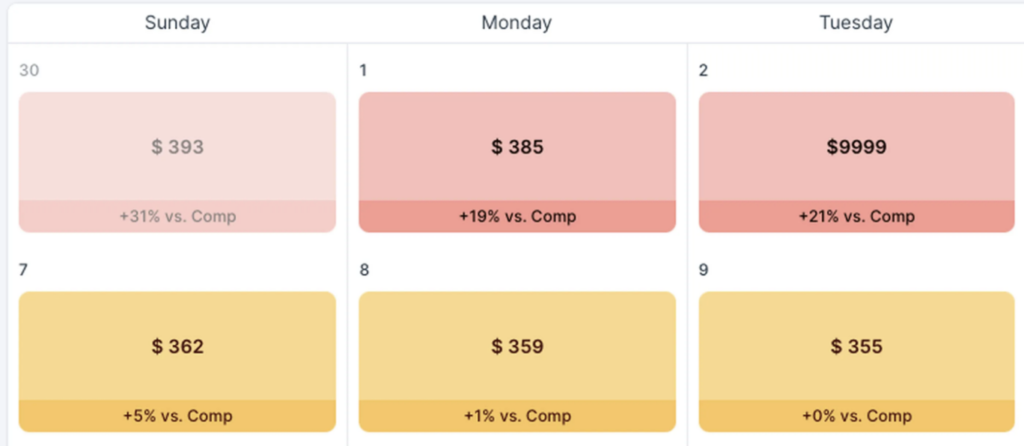
Task: Click the +19% vs. Comp label
Action: pyautogui.click(x=517, y=216)
